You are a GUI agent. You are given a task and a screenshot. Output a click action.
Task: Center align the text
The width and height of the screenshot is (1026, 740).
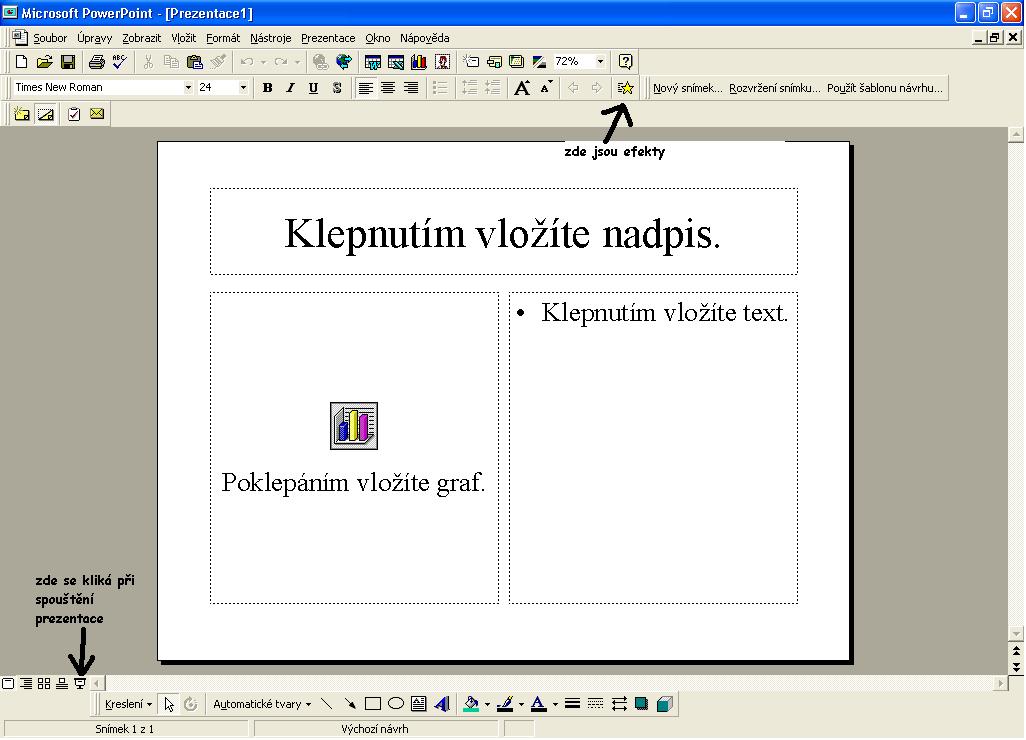[388, 88]
